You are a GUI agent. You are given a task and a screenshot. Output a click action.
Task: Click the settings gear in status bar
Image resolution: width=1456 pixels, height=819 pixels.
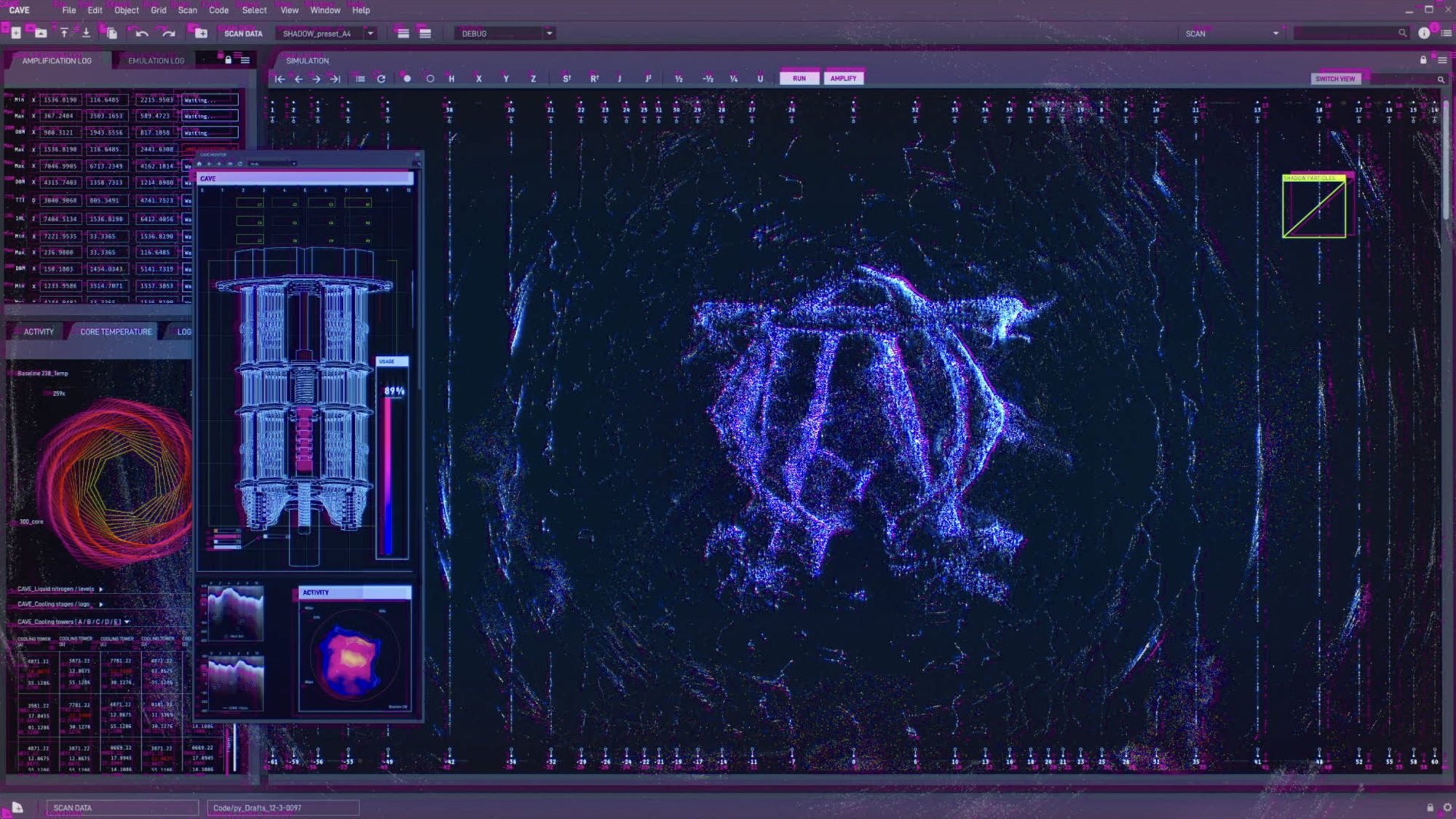1447,807
